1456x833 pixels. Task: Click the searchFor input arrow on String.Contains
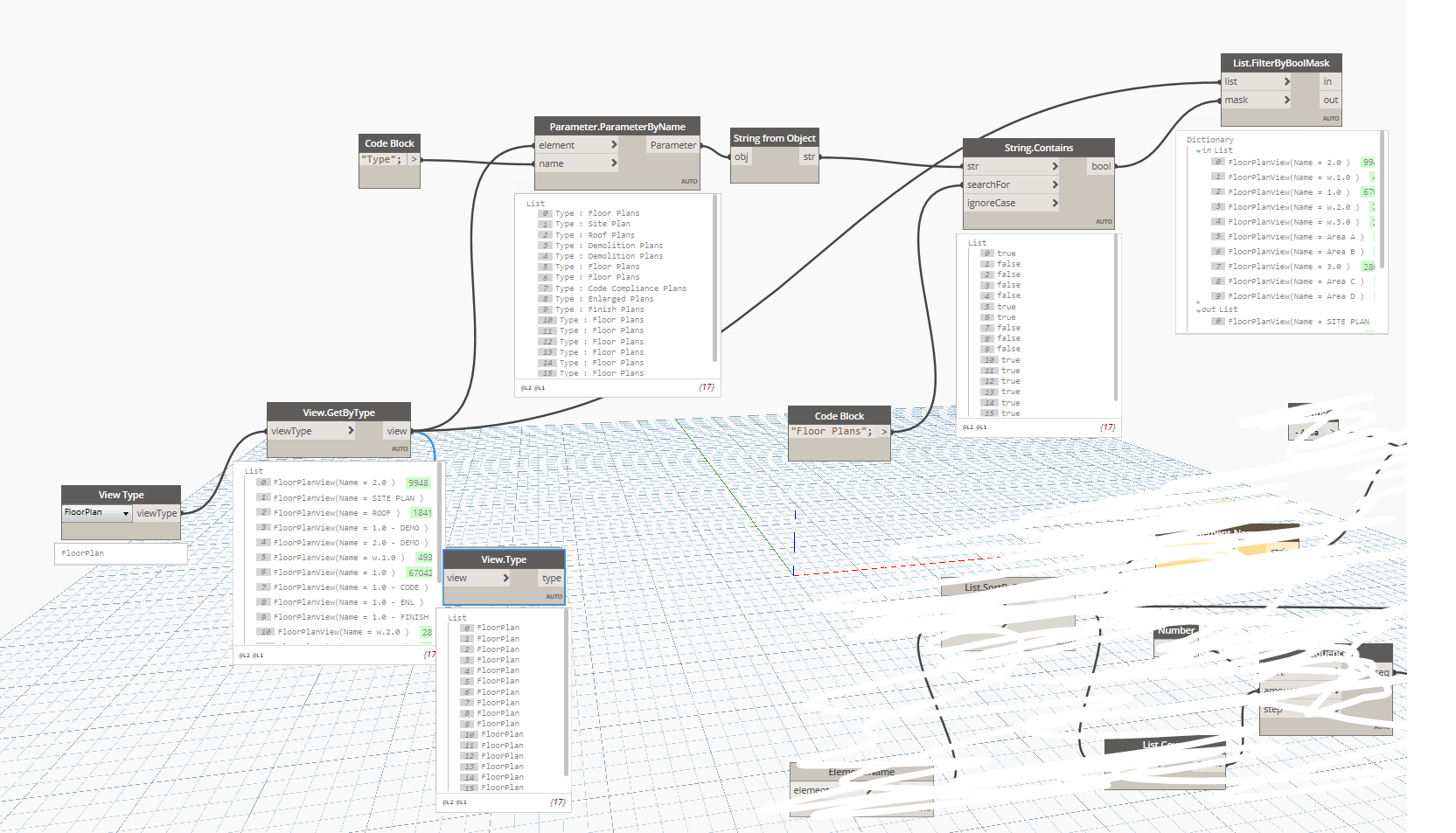click(1056, 184)
